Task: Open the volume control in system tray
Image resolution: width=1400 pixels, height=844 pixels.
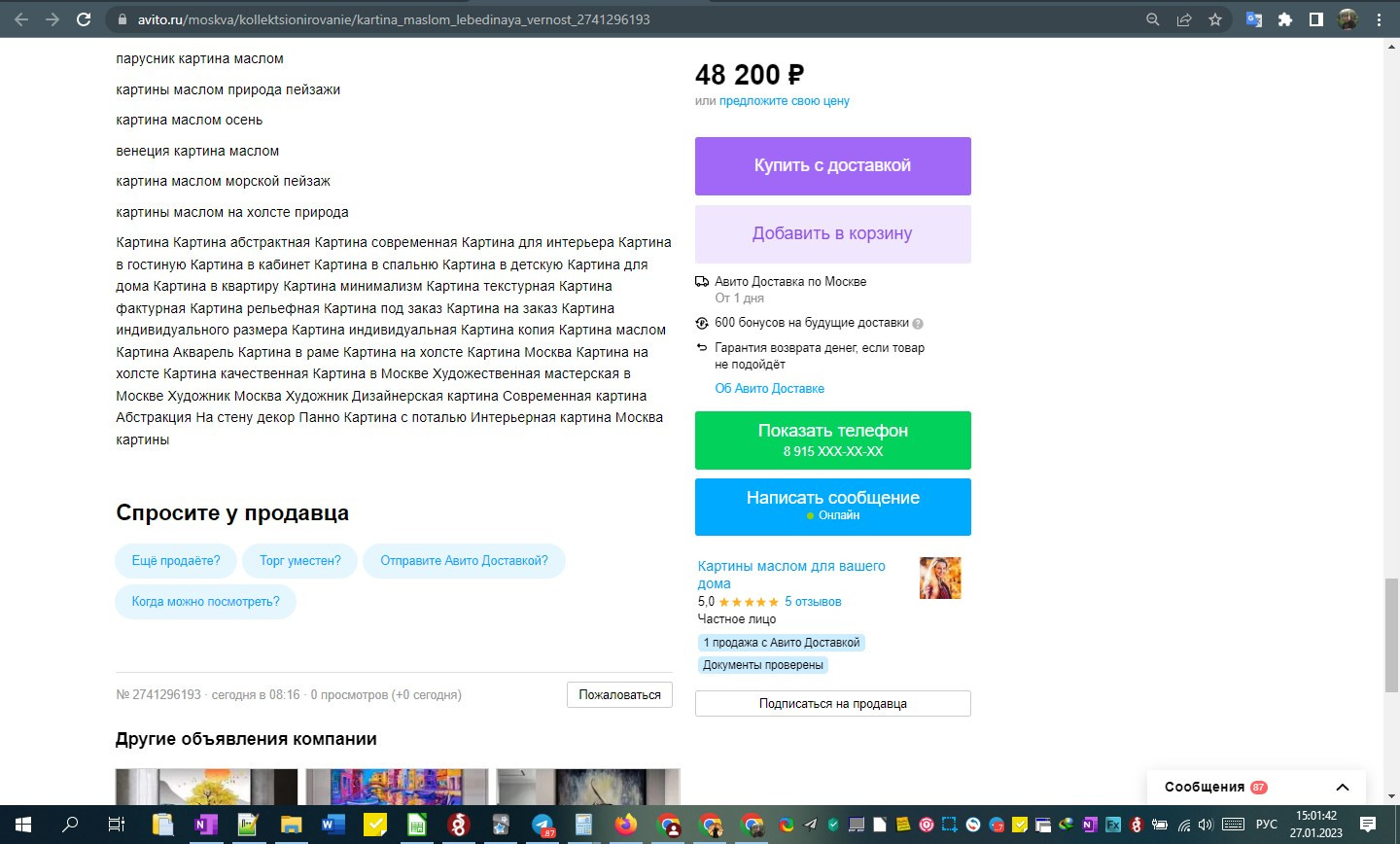Action: pyautogui.click(x=1206, y=825)
